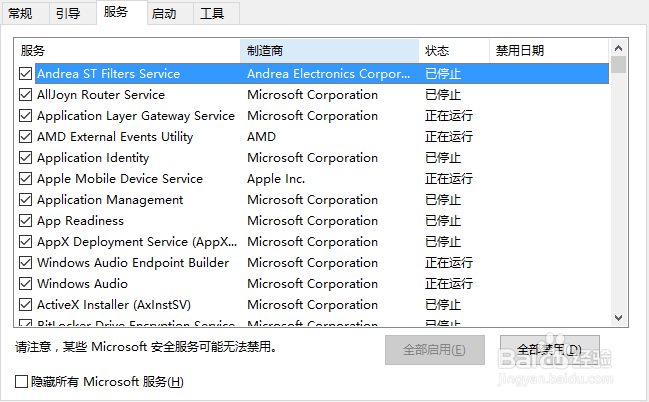Select AMD External Events Utility row
Viewport: 649px width, 402px height.
322,137
